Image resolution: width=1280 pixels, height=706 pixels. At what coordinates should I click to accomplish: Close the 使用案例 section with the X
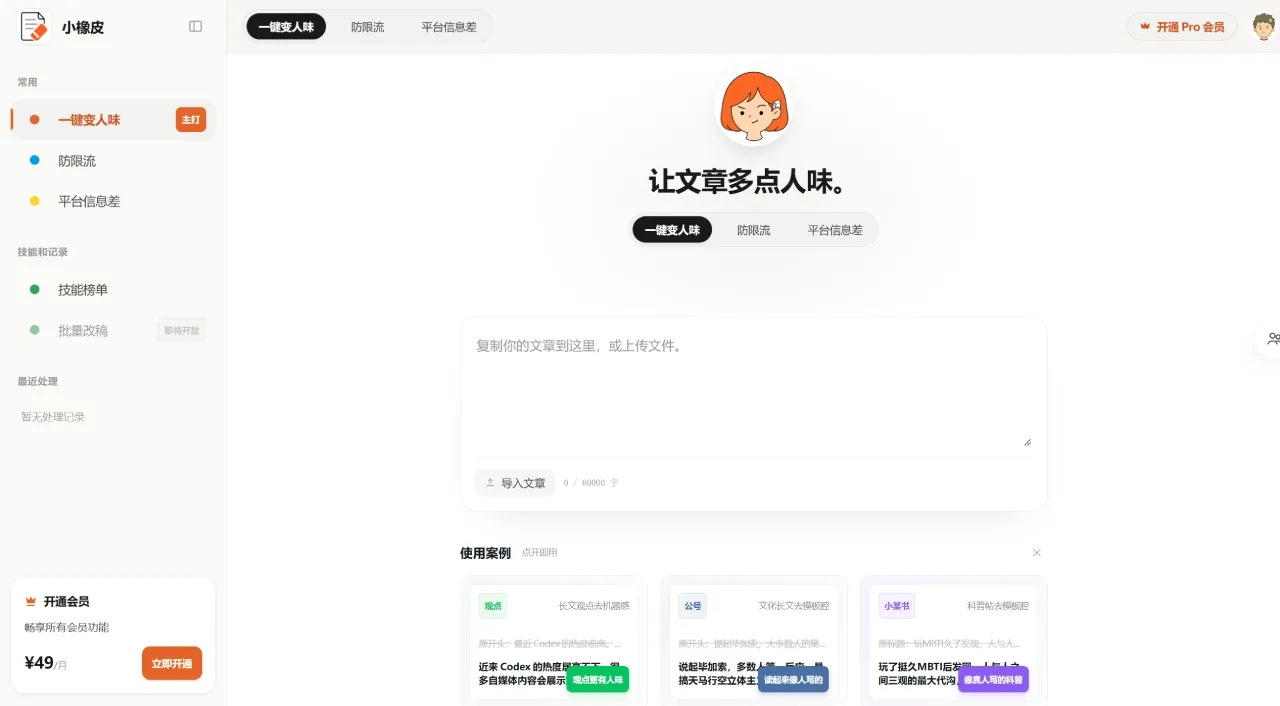[x=1036, y=553]
